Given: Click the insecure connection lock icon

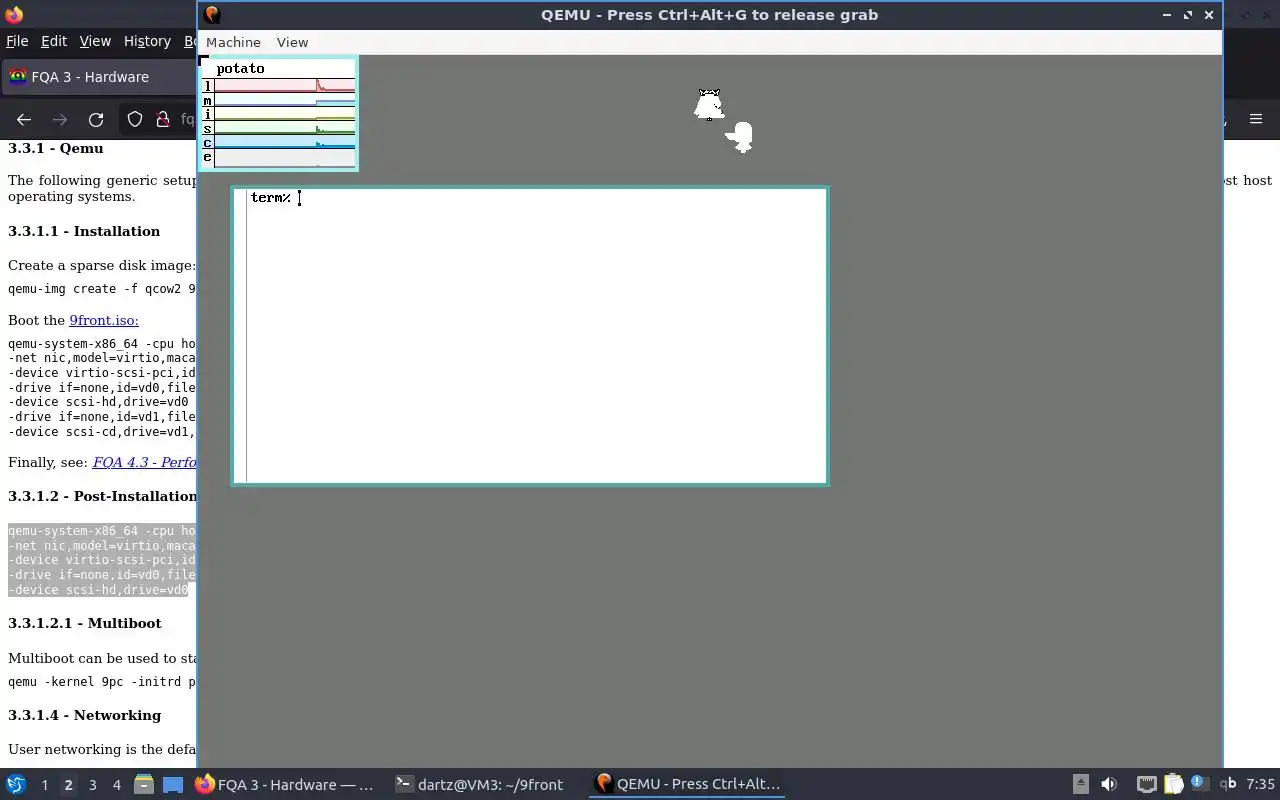Looking at the screenshot, I should point(163,120).
